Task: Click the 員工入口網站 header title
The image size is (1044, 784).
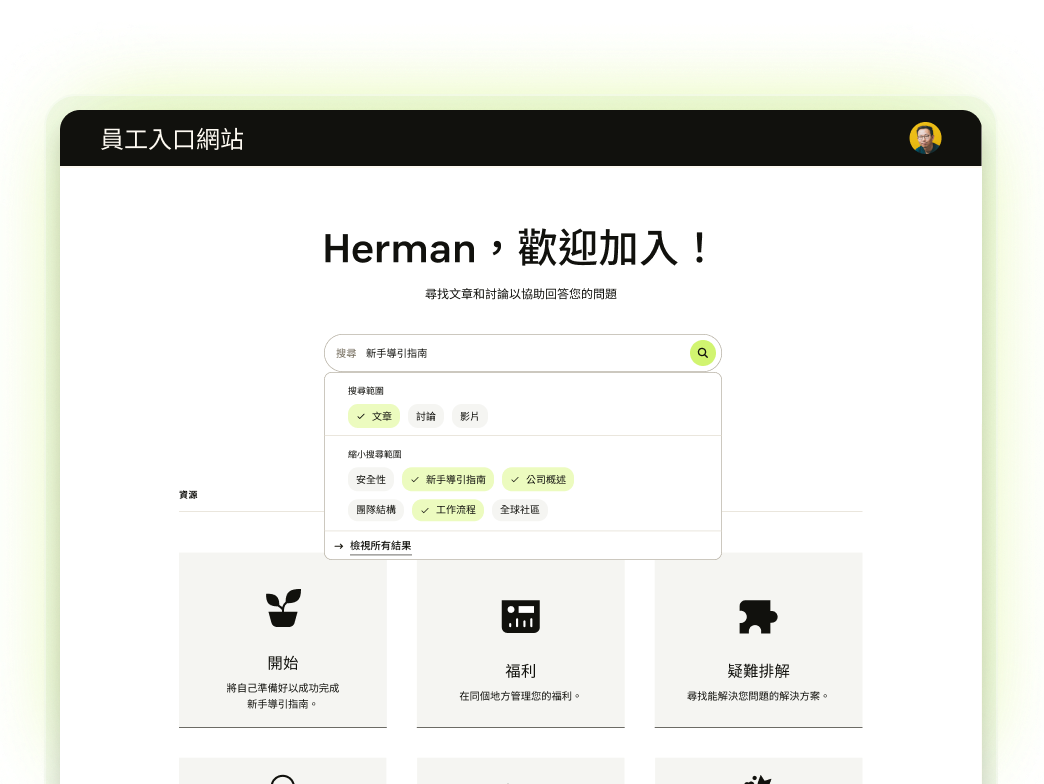Action: click(171, 140)
